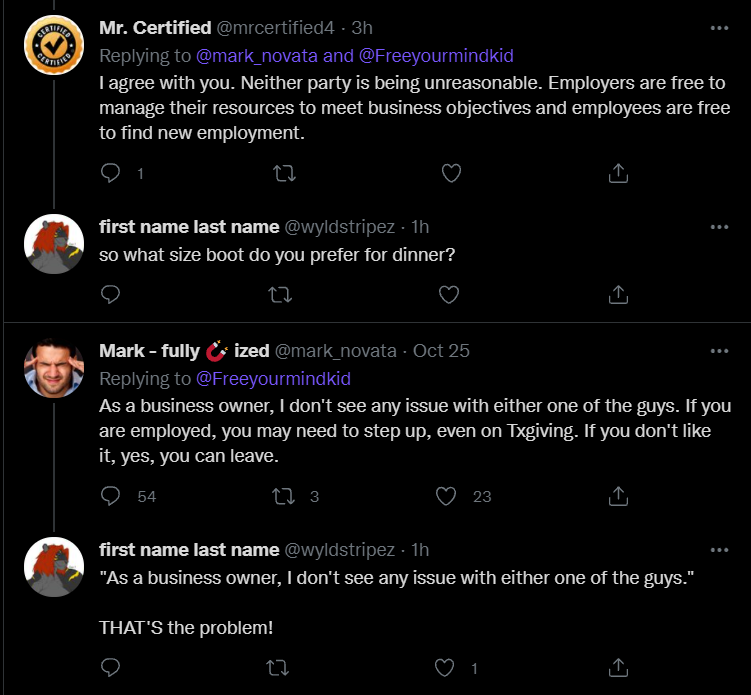751x695 pixels.
Task: Reply to Mark's business owner tweet
Action: click(x=110, y=496)
